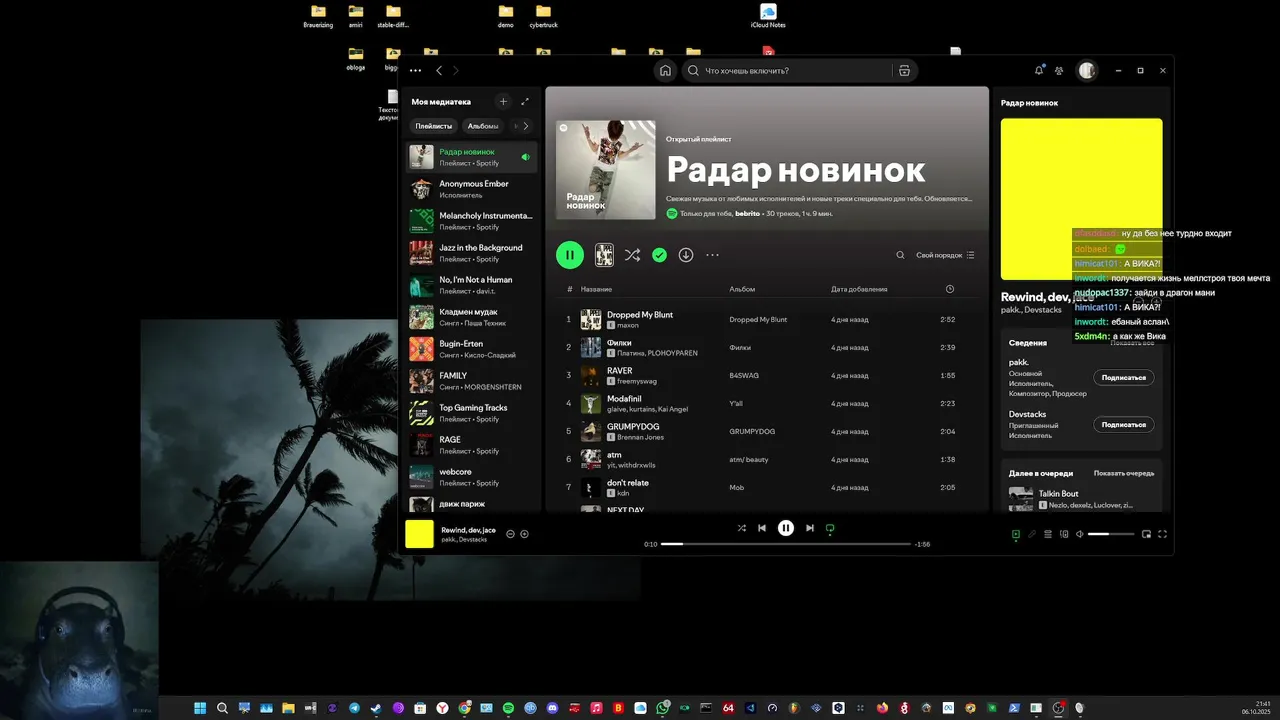Sort by Дата добавления column header
Viewport: 1280px width, 720px height.
click(859, 289)
